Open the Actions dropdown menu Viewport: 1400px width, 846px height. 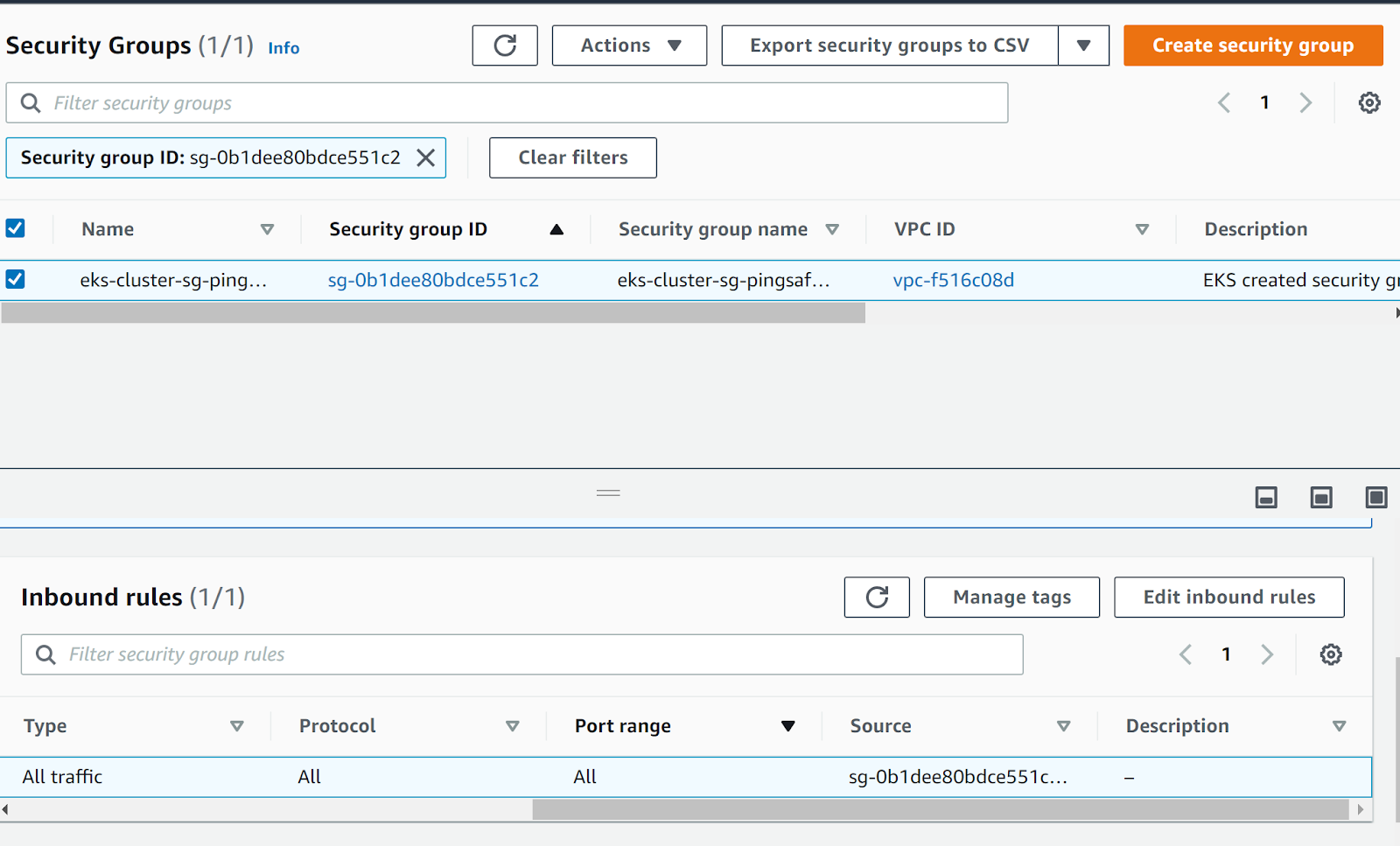click(629, 45)
